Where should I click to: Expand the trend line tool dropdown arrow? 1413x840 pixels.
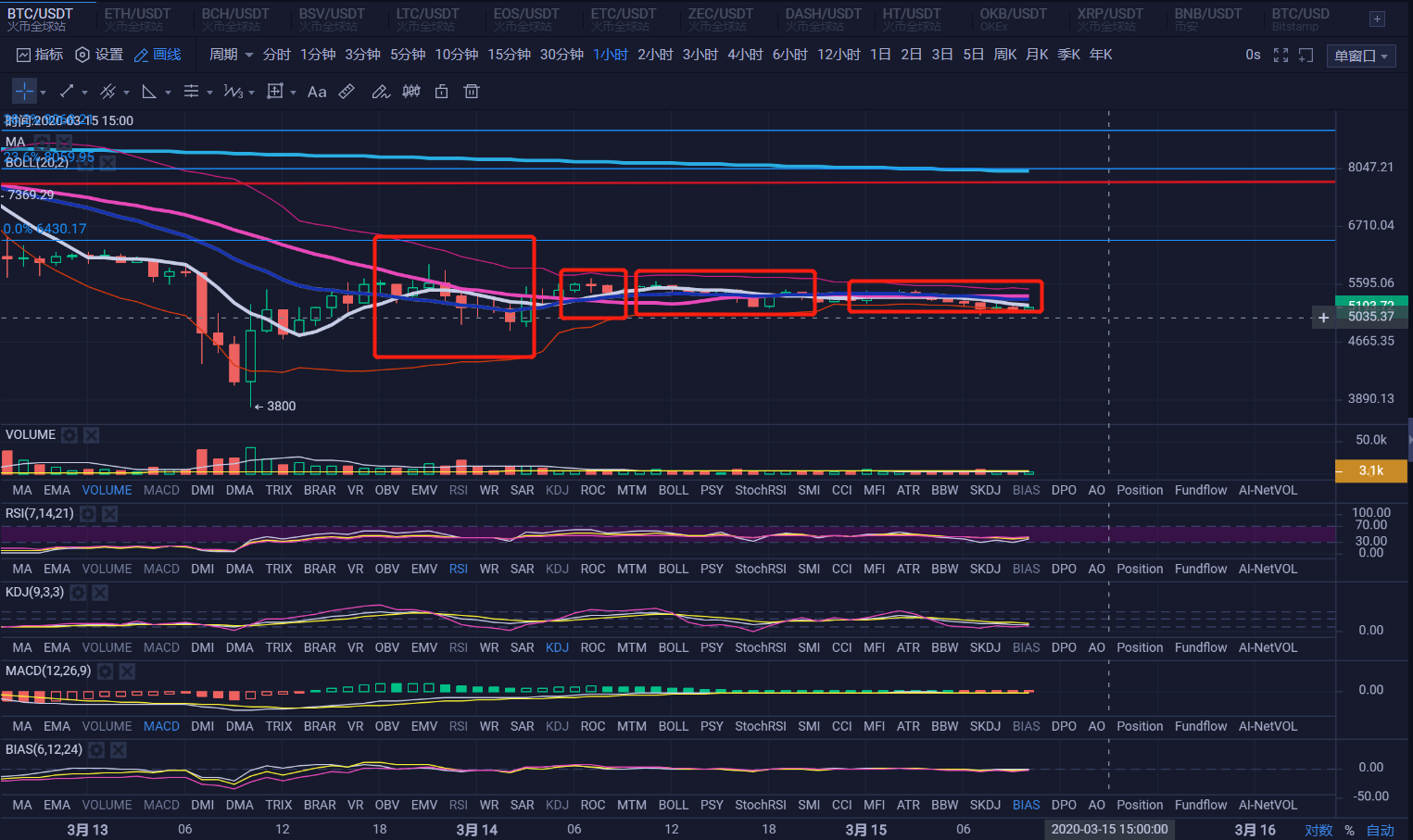(84, 93)
